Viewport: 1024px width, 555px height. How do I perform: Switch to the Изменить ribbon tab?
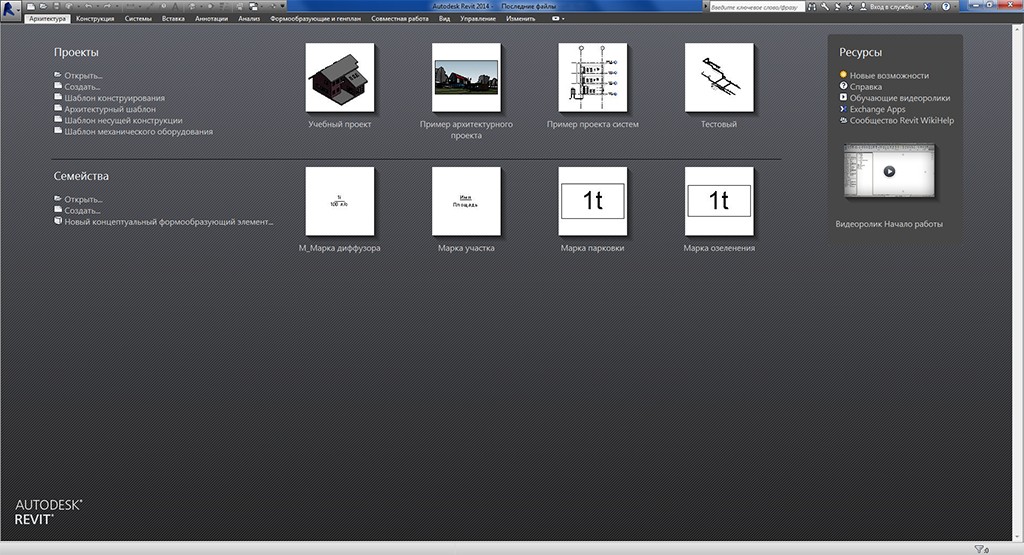520,18
